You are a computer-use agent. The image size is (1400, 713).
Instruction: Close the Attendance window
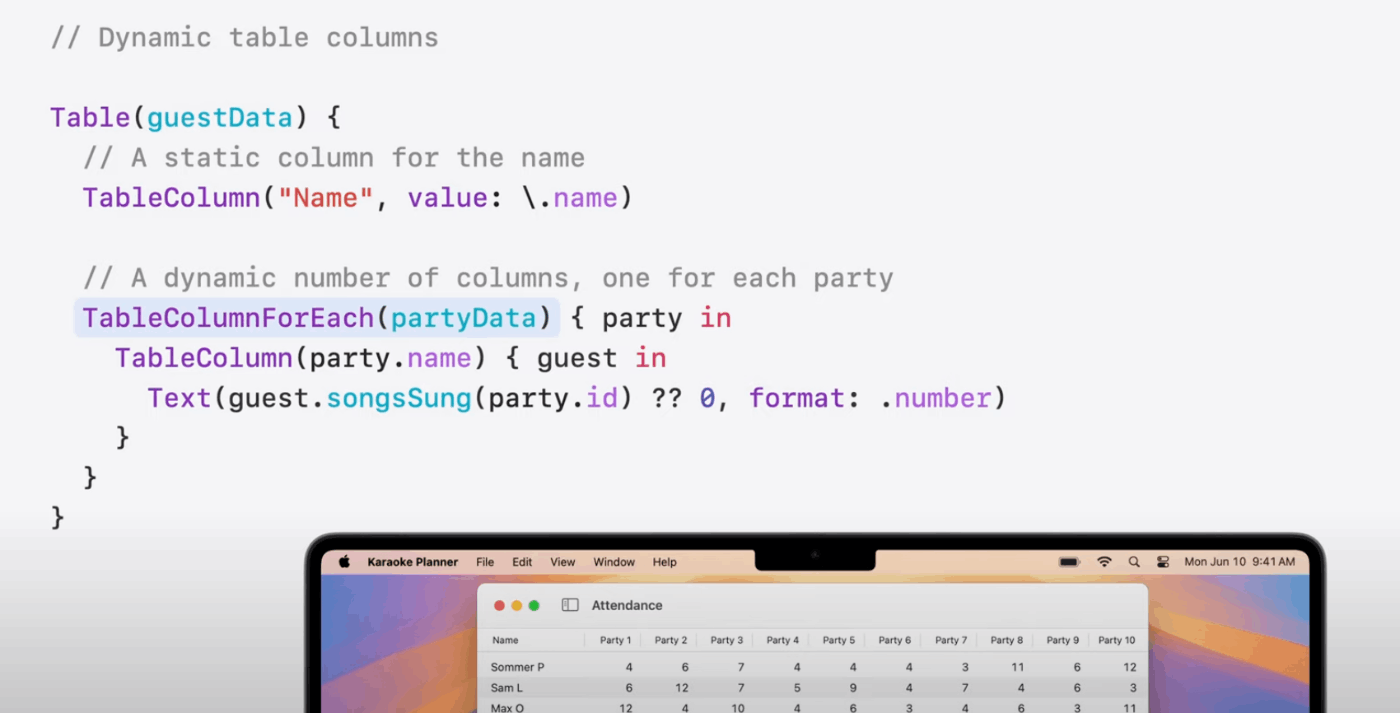pyautogui.click(x=499, y=605)
